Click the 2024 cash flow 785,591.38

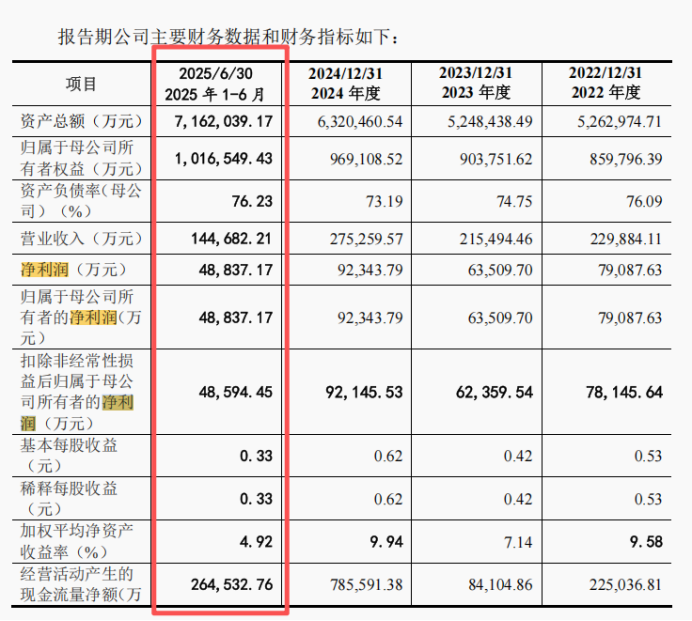coord(361,585)
